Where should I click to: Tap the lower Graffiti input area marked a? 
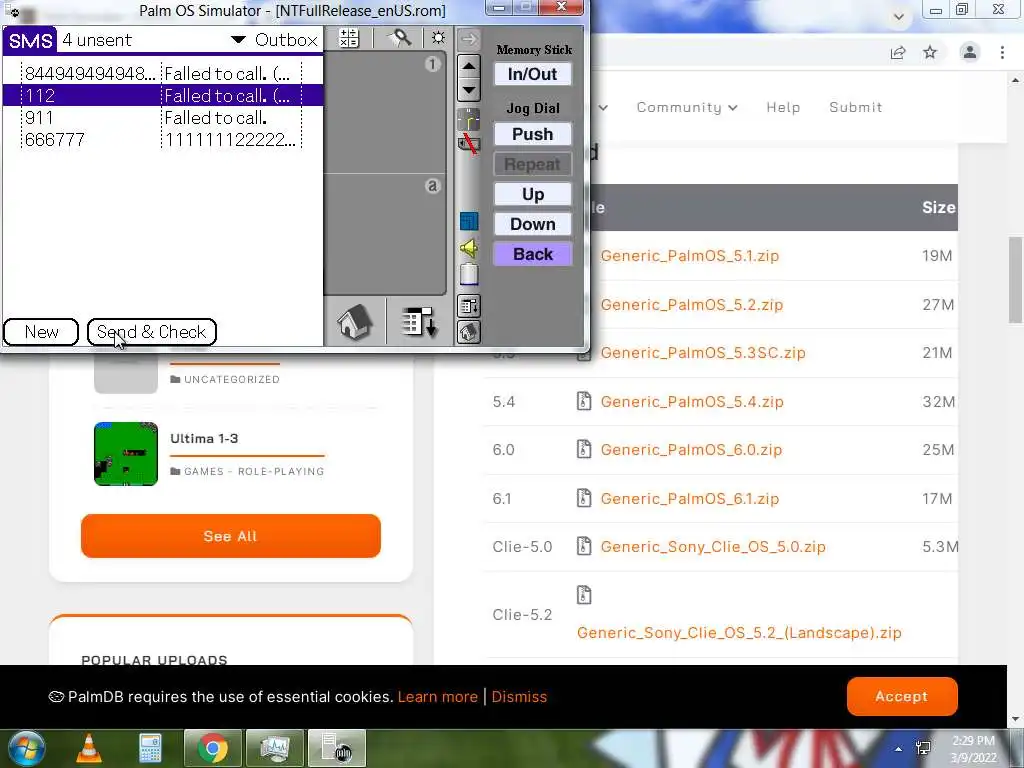click(385, 234)
